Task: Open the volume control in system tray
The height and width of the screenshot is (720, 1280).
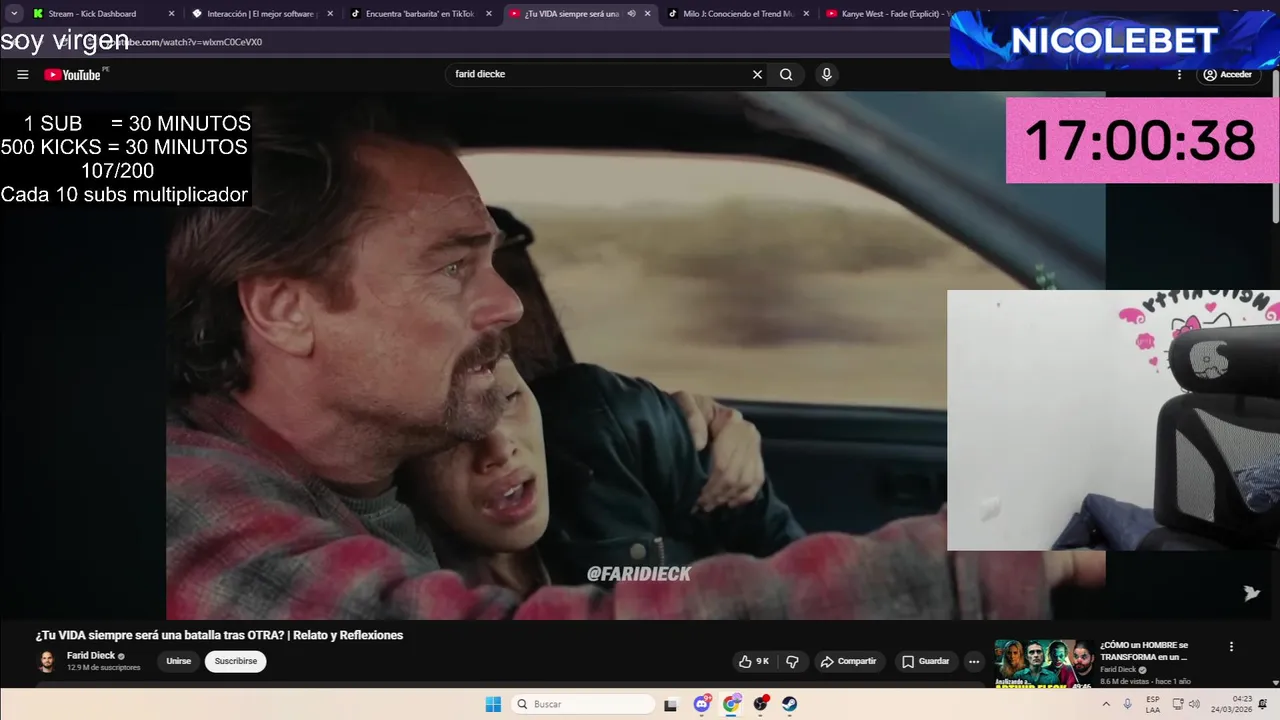Action: (1194, 704)
